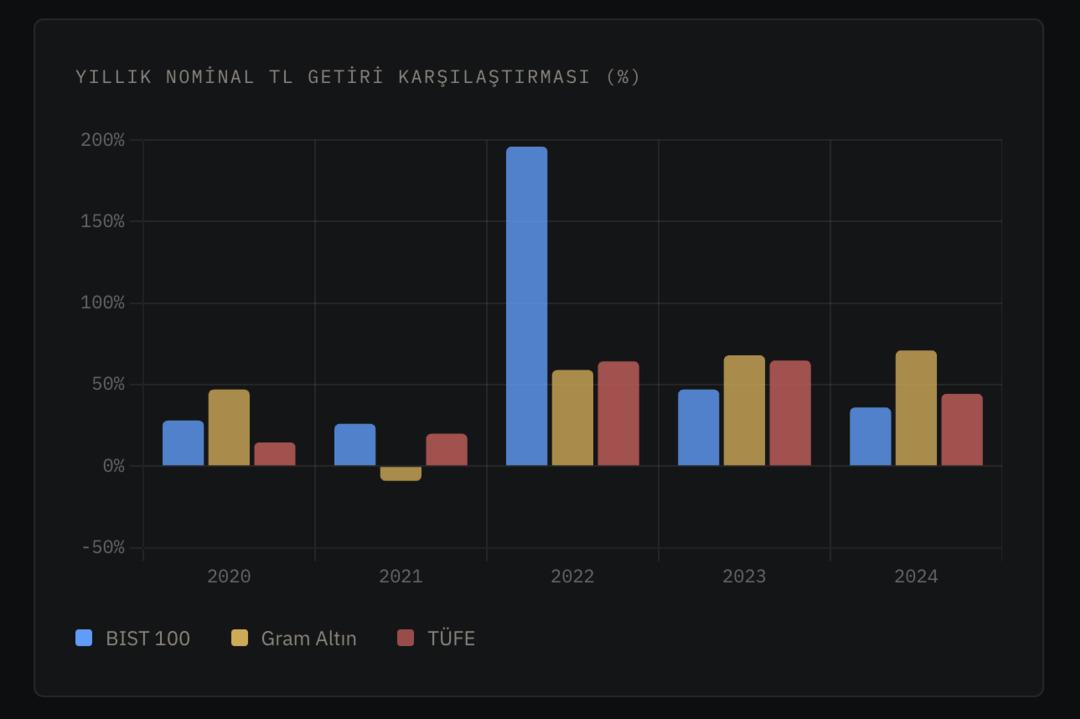Click the 2021 axis label
1080x719 pixels.
click(400, 576)
